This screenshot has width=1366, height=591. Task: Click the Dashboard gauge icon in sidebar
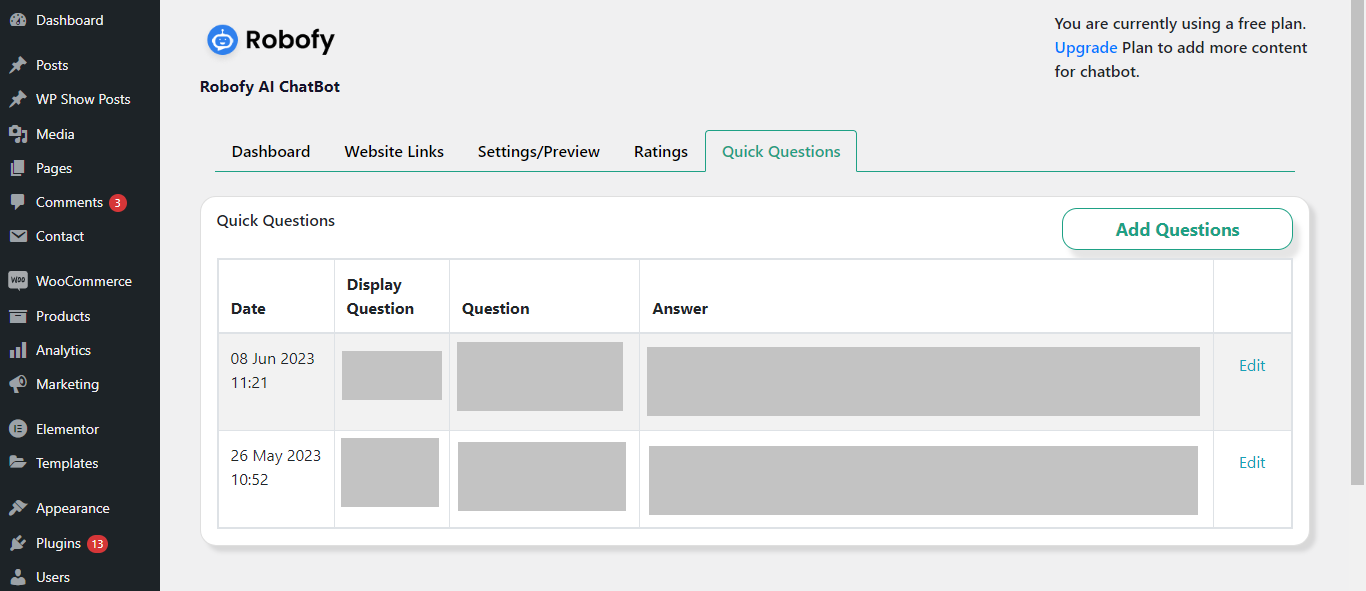pos(17,20)
